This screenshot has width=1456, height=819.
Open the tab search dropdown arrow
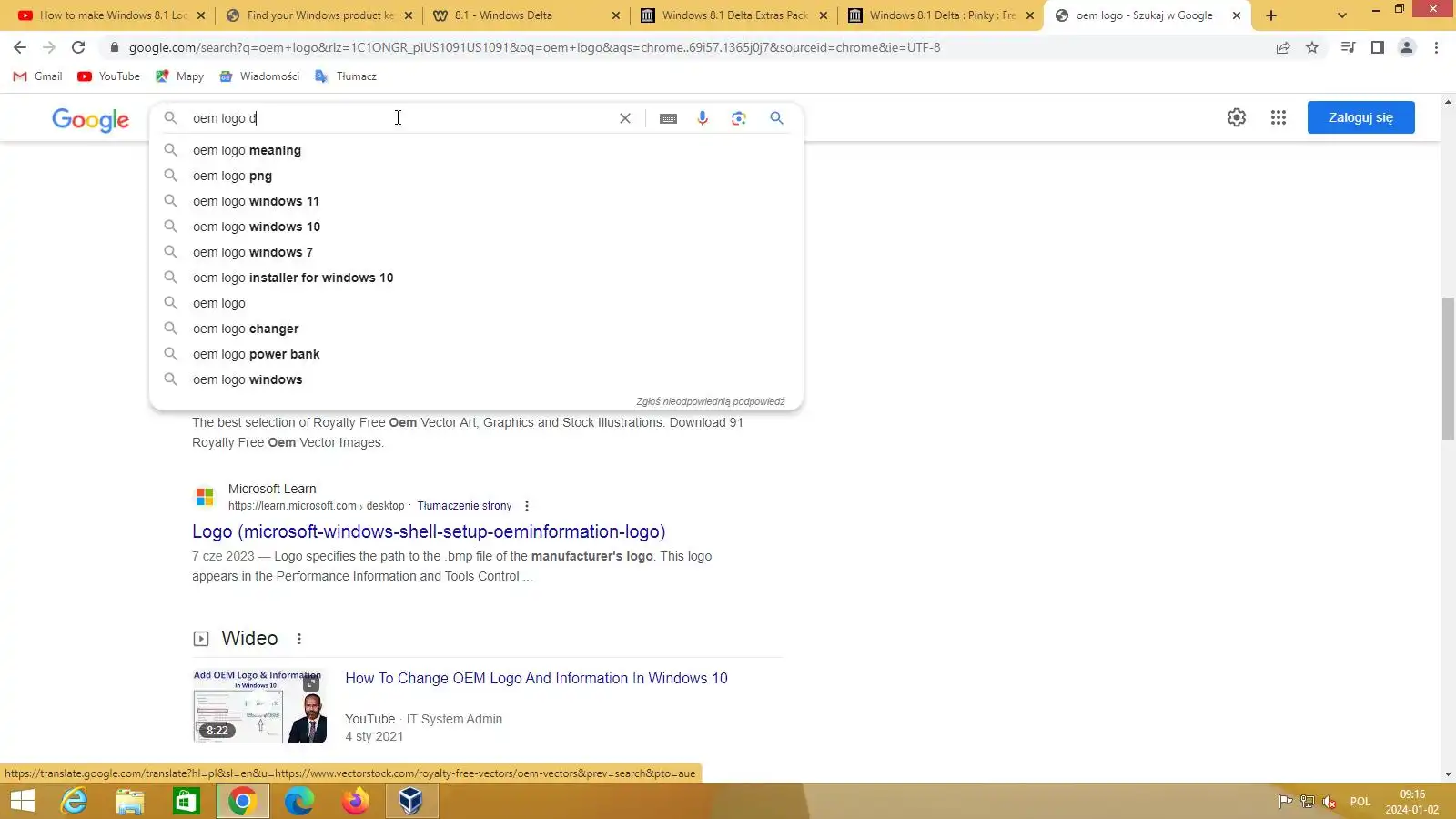click(1342, 15)
